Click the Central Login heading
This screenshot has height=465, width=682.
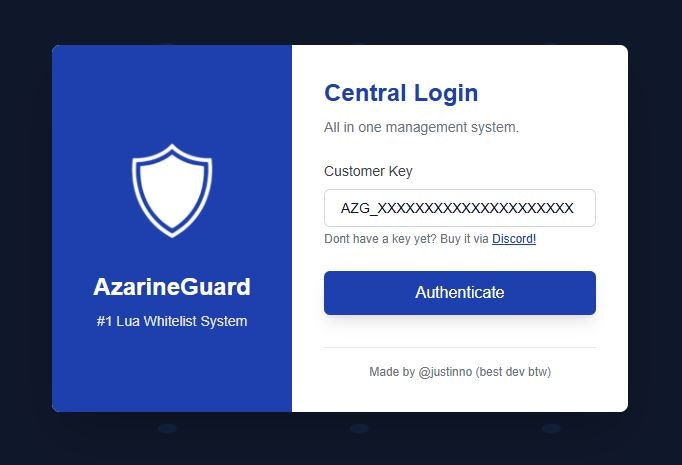click(x=401, y=93)
